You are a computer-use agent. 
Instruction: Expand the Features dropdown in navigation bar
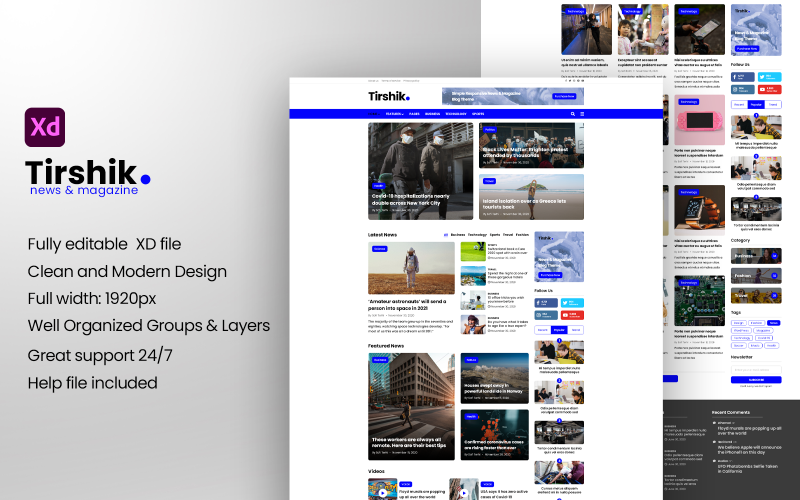point(394,114)
